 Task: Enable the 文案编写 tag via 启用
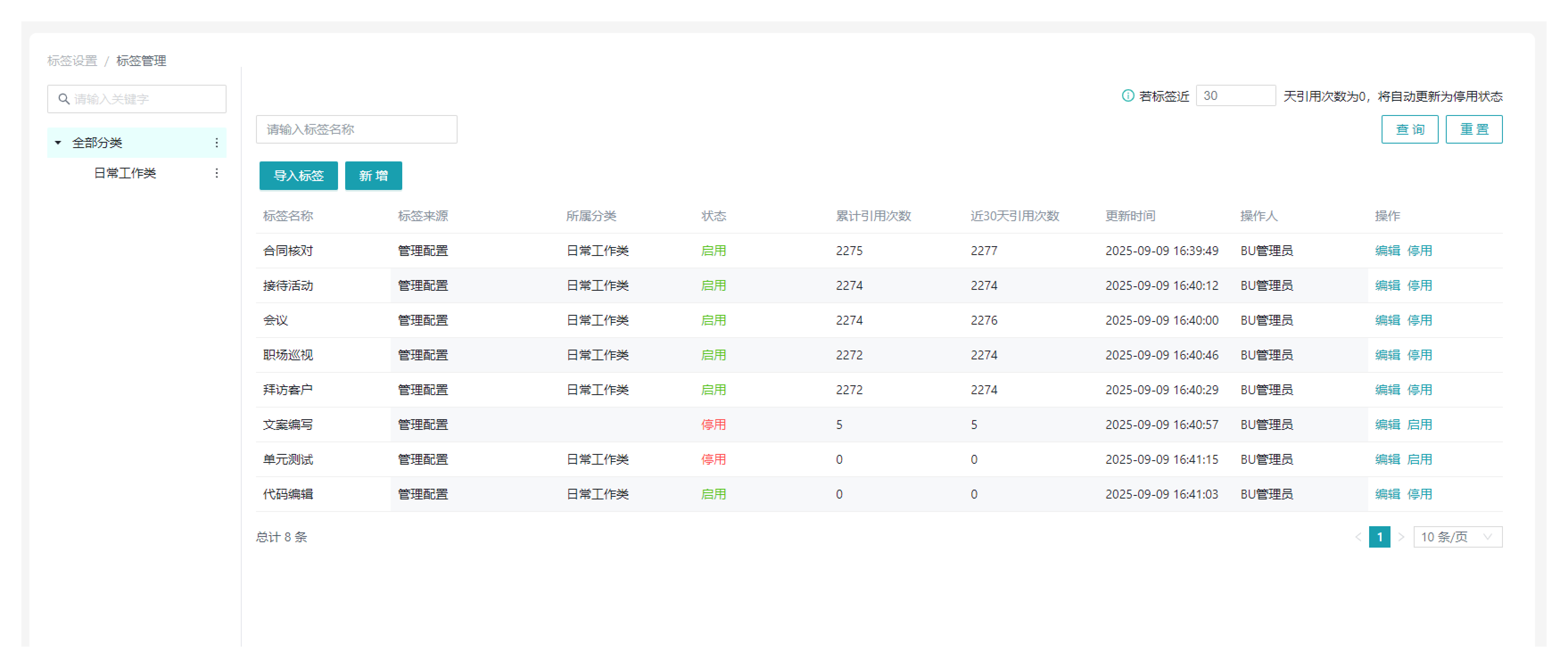(1419, 424)
